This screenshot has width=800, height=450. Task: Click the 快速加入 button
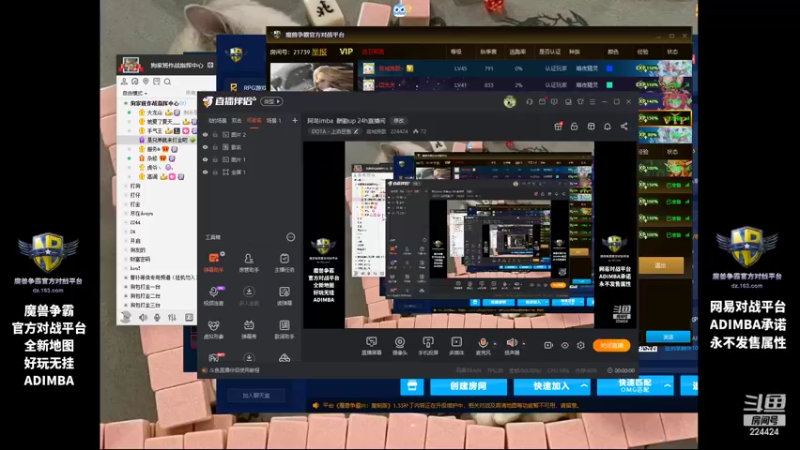pyautogui.click(x=551, y=386)
